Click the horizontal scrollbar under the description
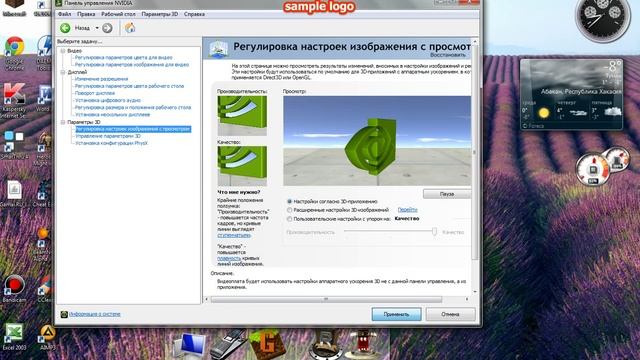640x360 pixels. click(326, 299)
